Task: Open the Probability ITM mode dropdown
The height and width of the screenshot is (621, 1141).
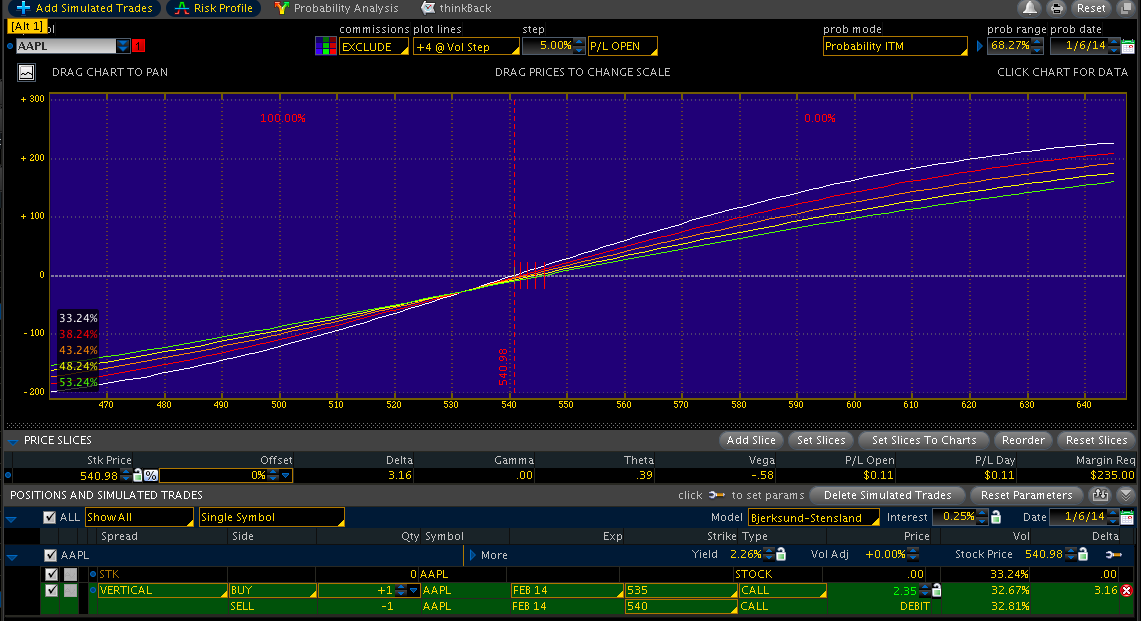Action: tap(896, 46)
